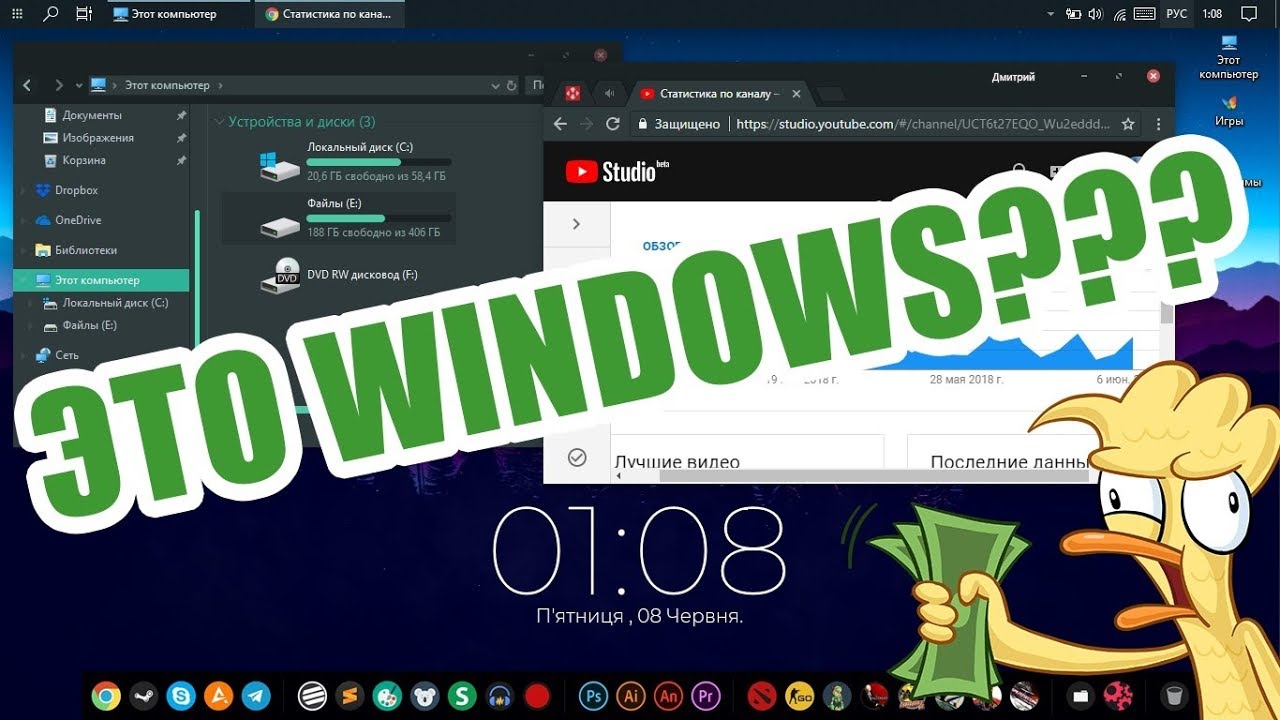Open the paint palette app in dock
The image size is (1280, 720).
coord(387,695)
